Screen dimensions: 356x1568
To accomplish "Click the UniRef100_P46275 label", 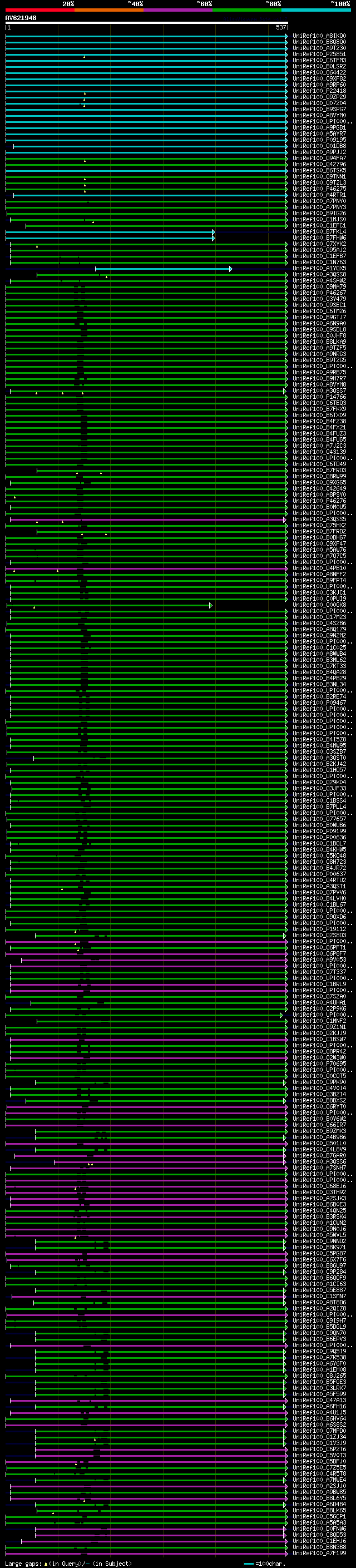I will [x=319, y=189].
